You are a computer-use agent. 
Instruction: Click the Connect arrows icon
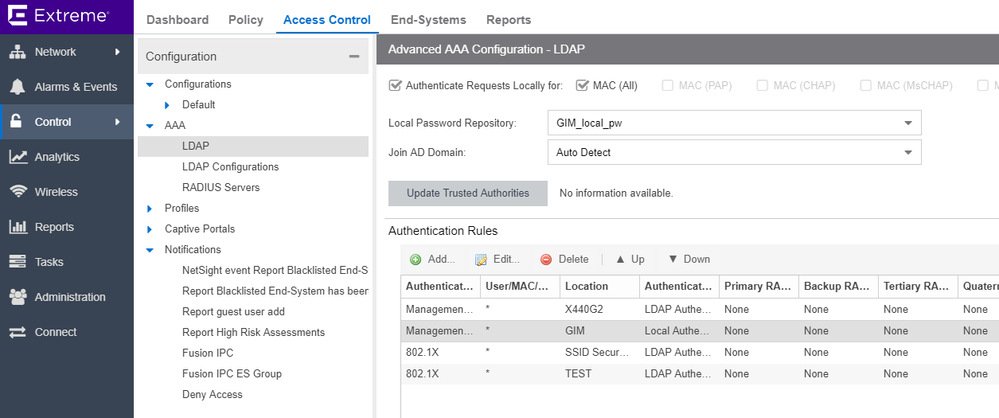(x=17, y=332)
